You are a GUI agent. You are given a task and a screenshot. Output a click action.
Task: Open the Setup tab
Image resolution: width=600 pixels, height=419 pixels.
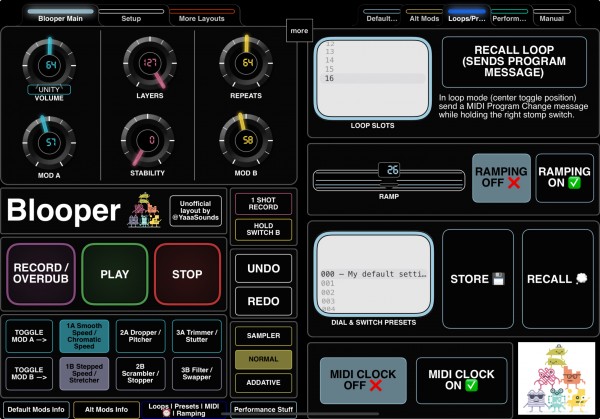pos(131,16)
